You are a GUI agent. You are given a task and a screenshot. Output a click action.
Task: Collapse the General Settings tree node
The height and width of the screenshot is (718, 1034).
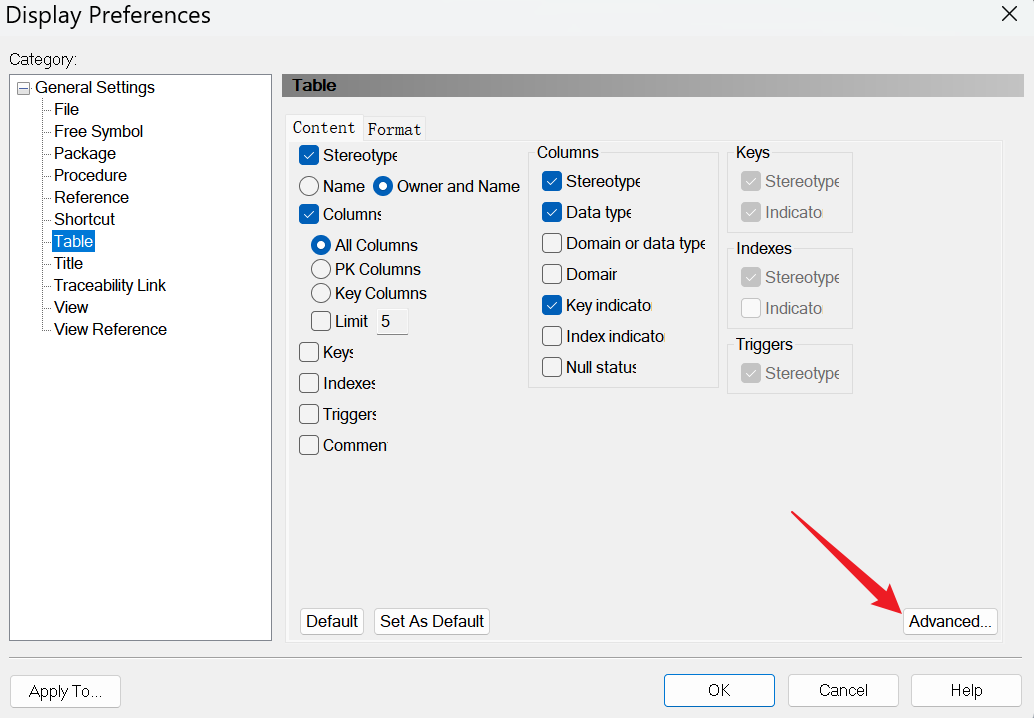tap(23, 88)
